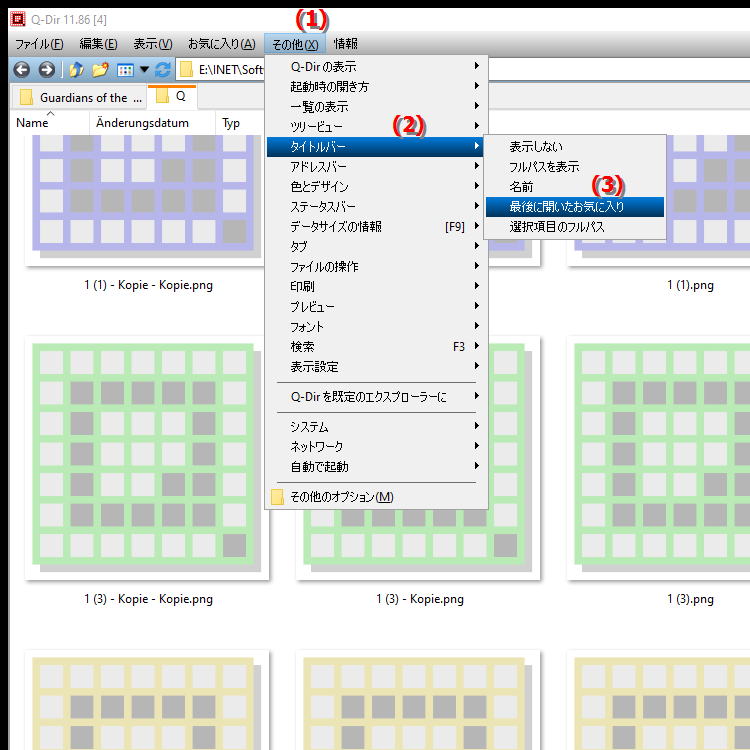Click file name 1 (1).png label
This screenshot has height=750, width=750.
690,286
